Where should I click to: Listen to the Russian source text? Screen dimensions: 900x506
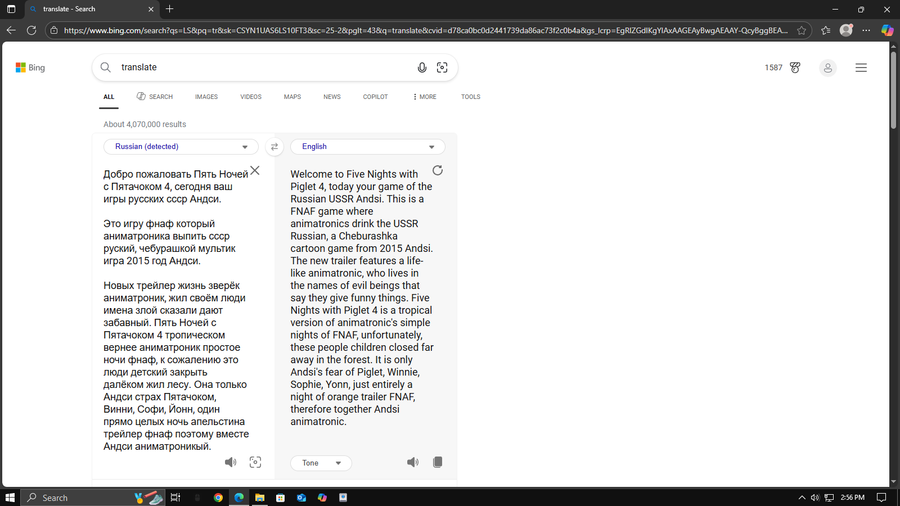pos(230,462)
